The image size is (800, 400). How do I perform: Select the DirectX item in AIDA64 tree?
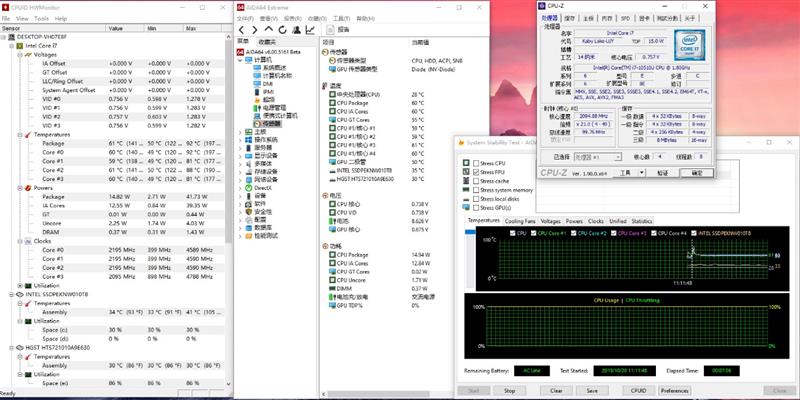[x=263, y=187]
